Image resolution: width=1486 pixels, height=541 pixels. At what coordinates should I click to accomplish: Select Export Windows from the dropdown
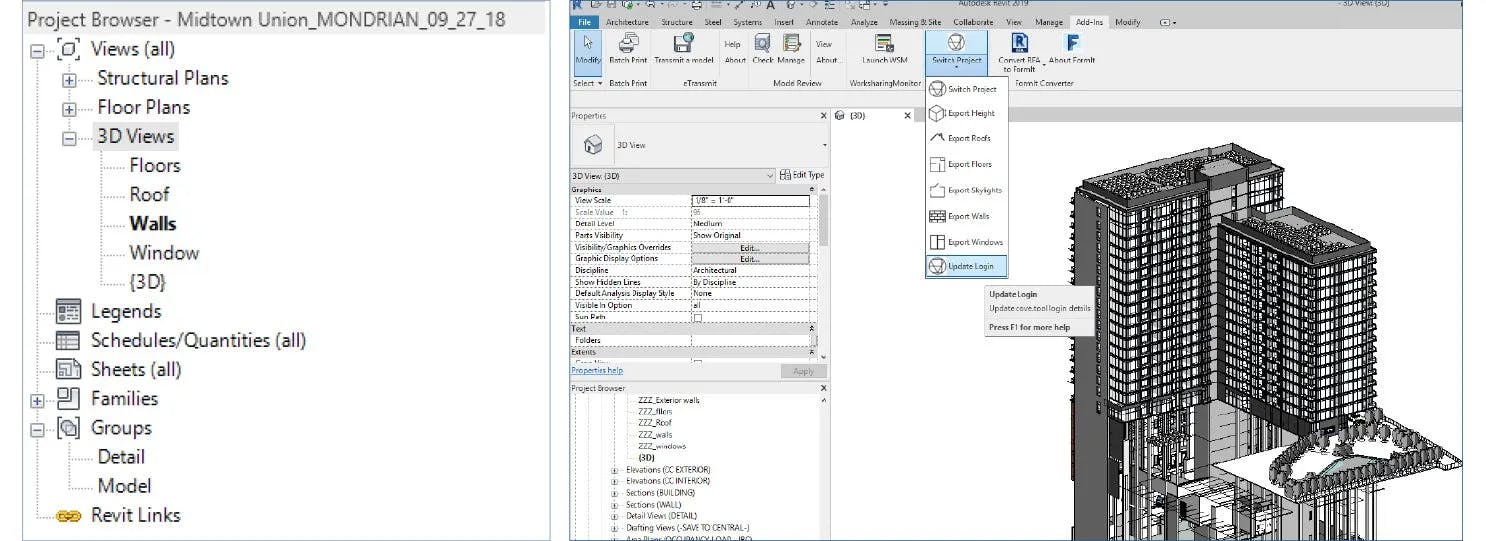(x=965, y=242)
